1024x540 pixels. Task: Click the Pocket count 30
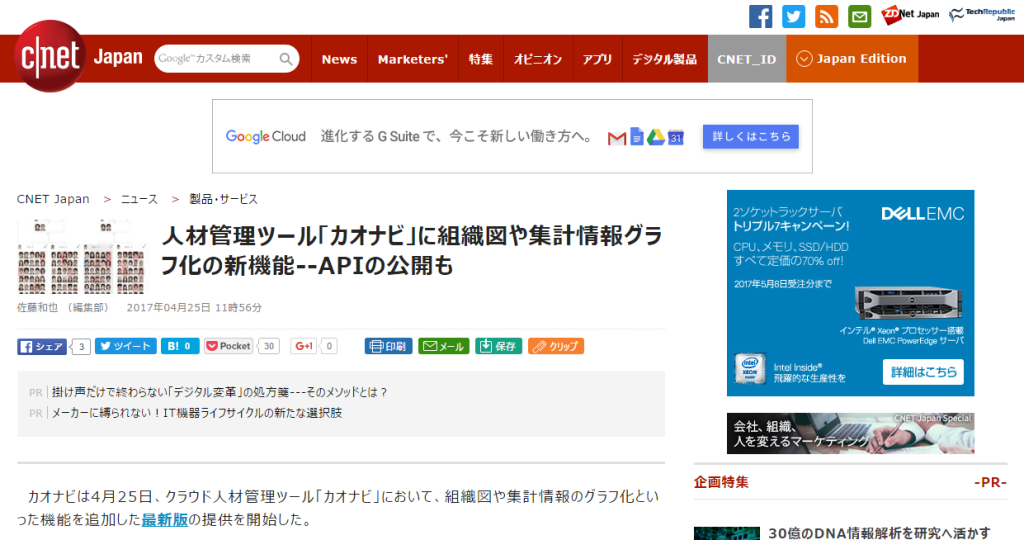(x=269, y=346)
